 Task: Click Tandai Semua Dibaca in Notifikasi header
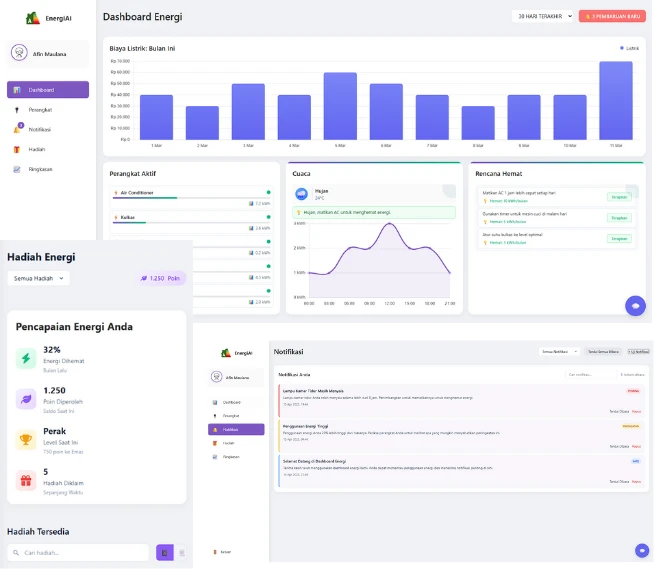point(604,352)
